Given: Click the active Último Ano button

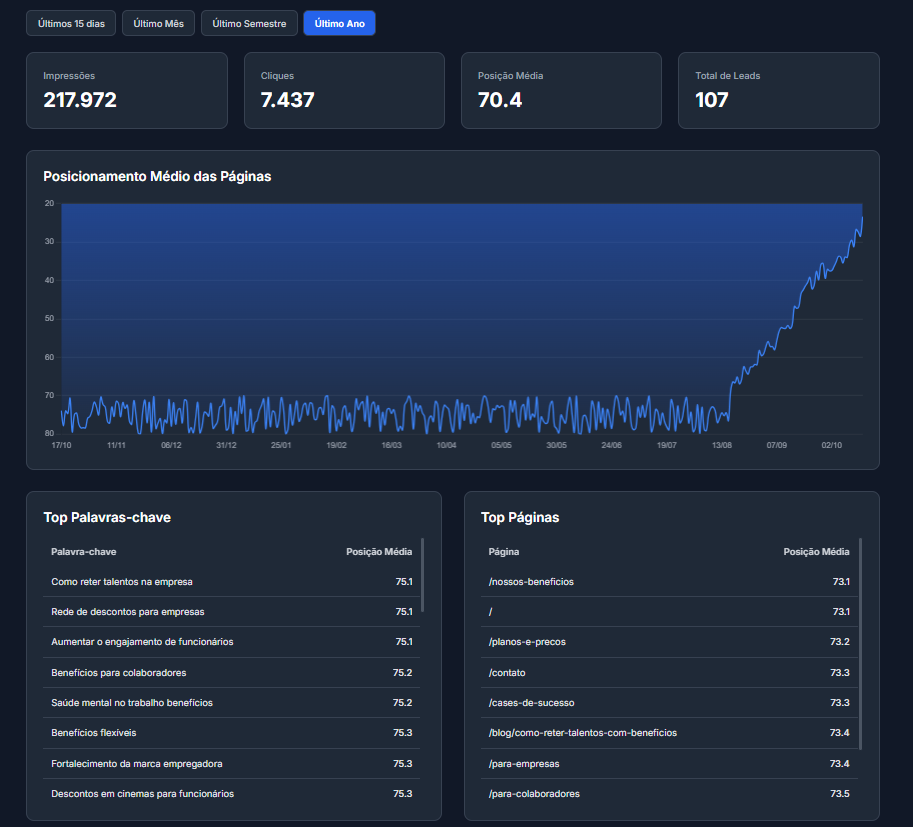Looking at the screenshot, I should (339, 23).
